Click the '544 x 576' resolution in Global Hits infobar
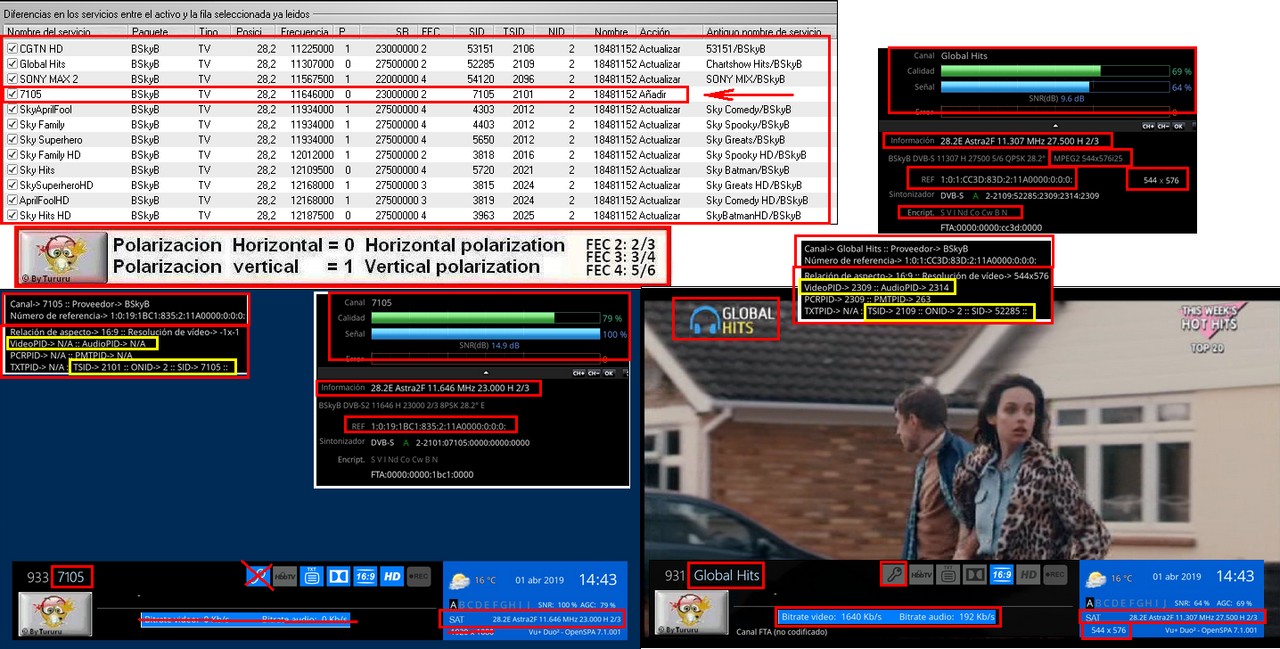The image size is (1280, 649). 1107,631
